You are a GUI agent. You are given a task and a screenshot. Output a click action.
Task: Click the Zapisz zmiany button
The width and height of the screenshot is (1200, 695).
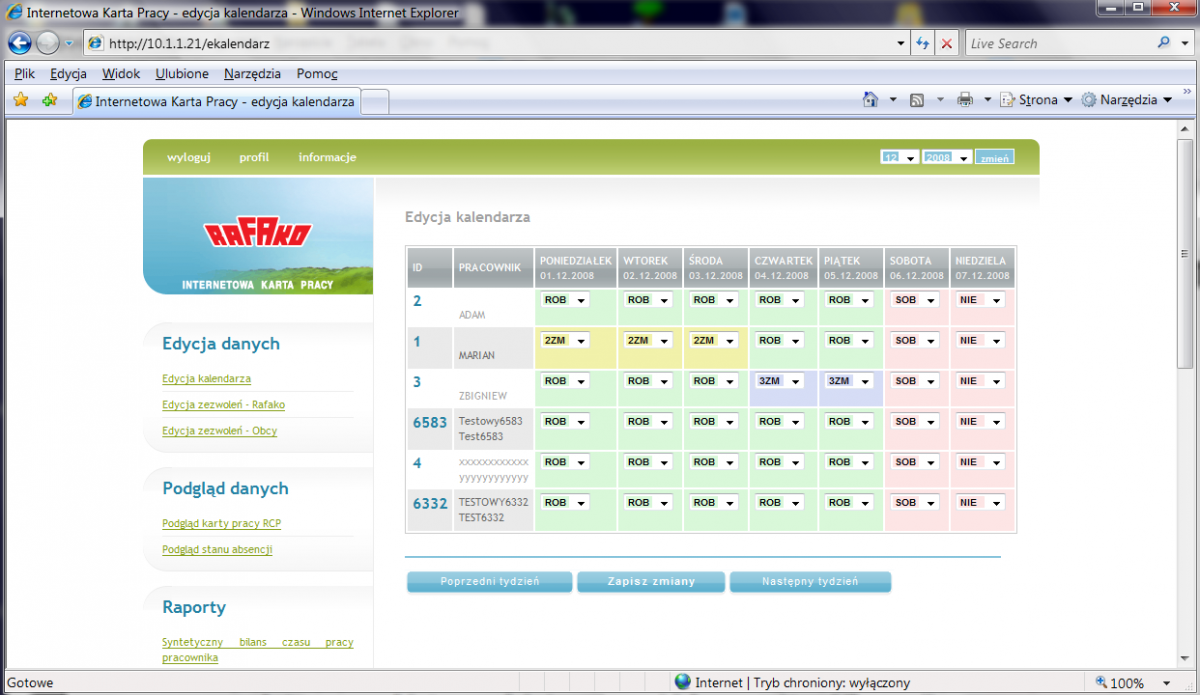tap(651, 582)
